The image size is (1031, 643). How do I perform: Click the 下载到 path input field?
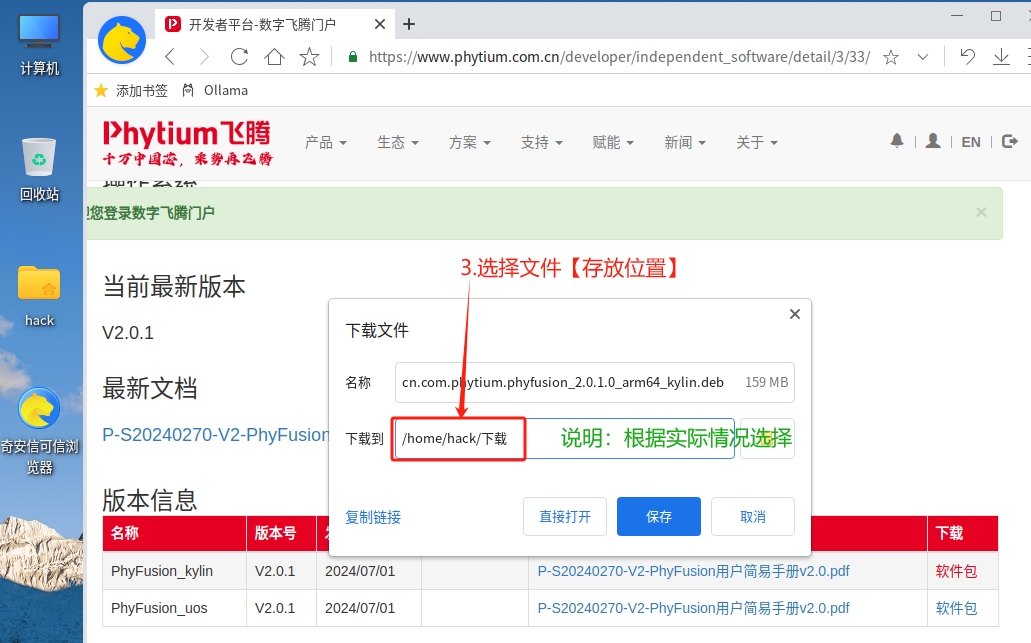pos(565,439)
